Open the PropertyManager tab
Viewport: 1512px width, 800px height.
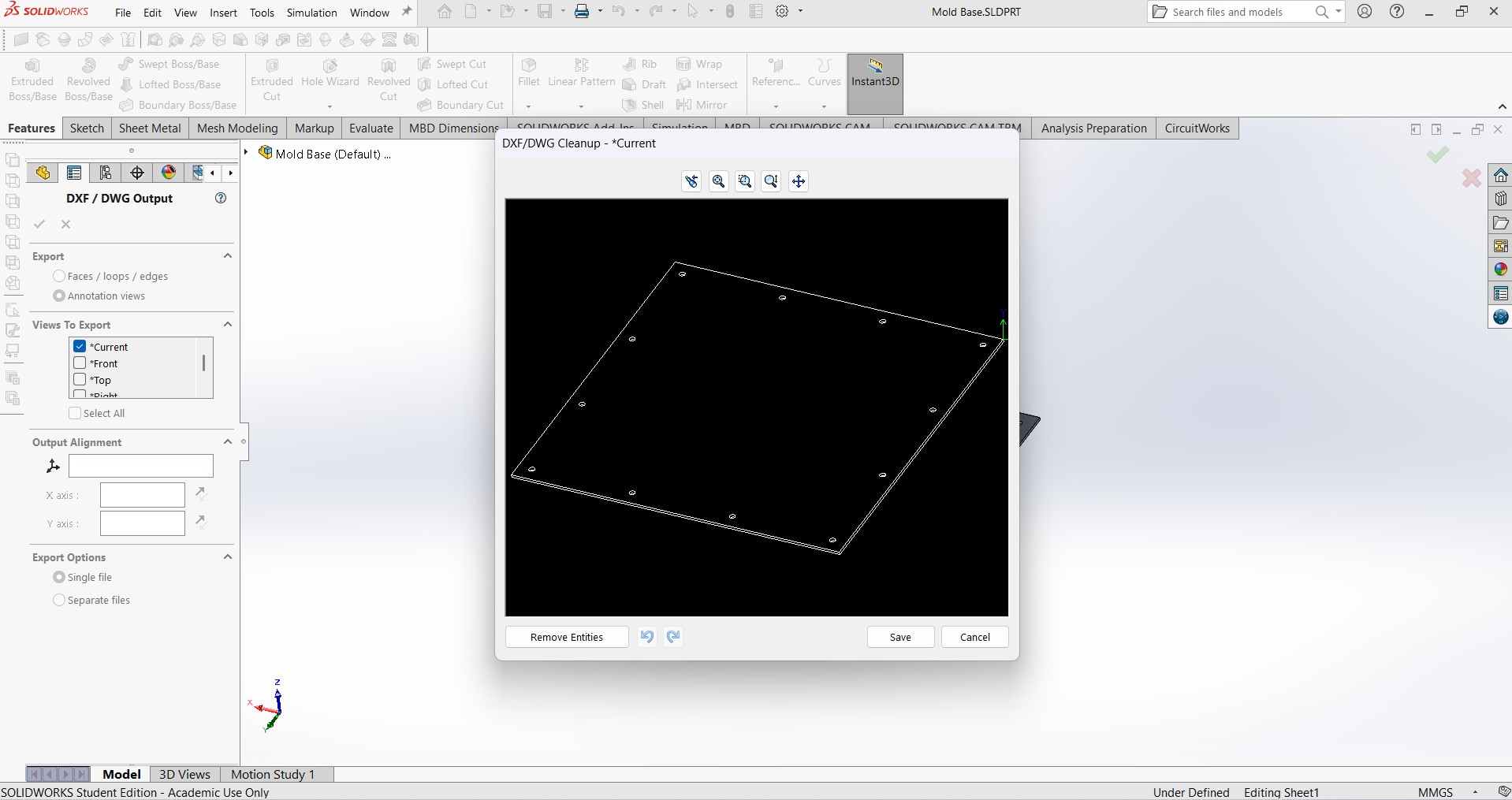point(74,173)
